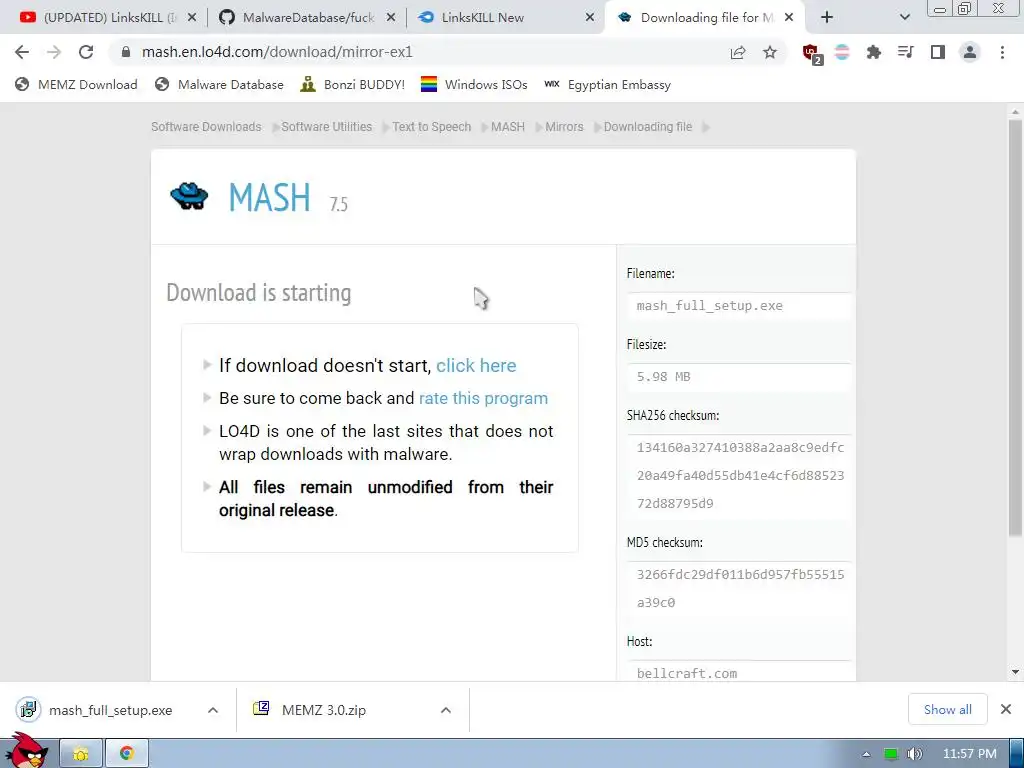Click the Filesize value 5.98 MB
1024x768 pixels.
(x=739, y=377)
